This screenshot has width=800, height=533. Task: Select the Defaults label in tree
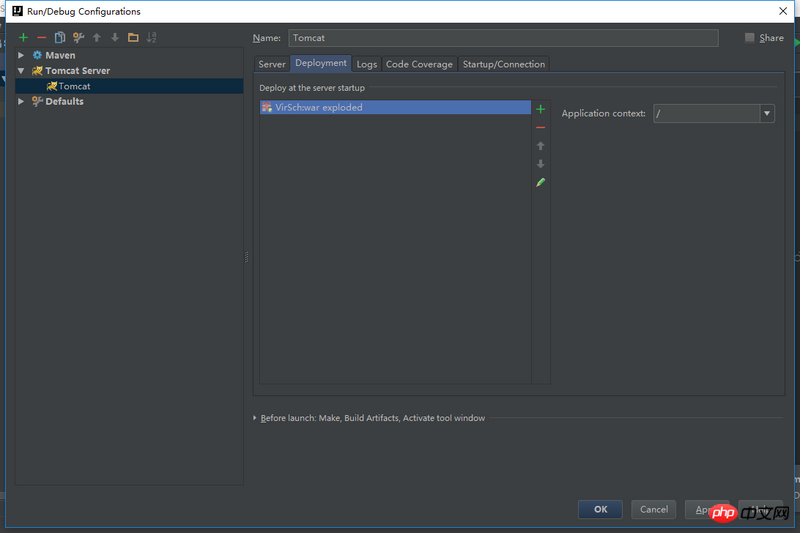(64, 101)
